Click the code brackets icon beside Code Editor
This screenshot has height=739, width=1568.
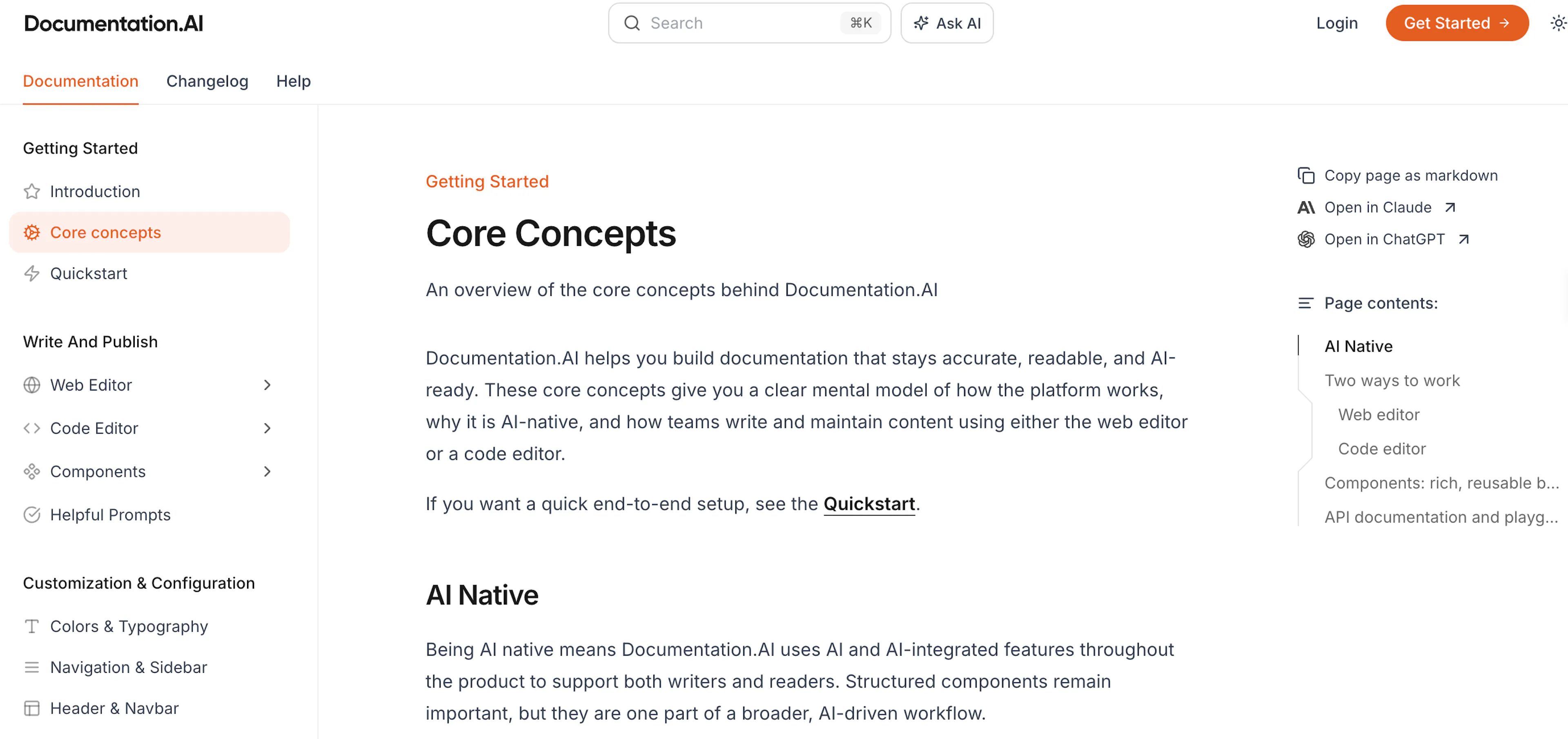pos(32,428)
